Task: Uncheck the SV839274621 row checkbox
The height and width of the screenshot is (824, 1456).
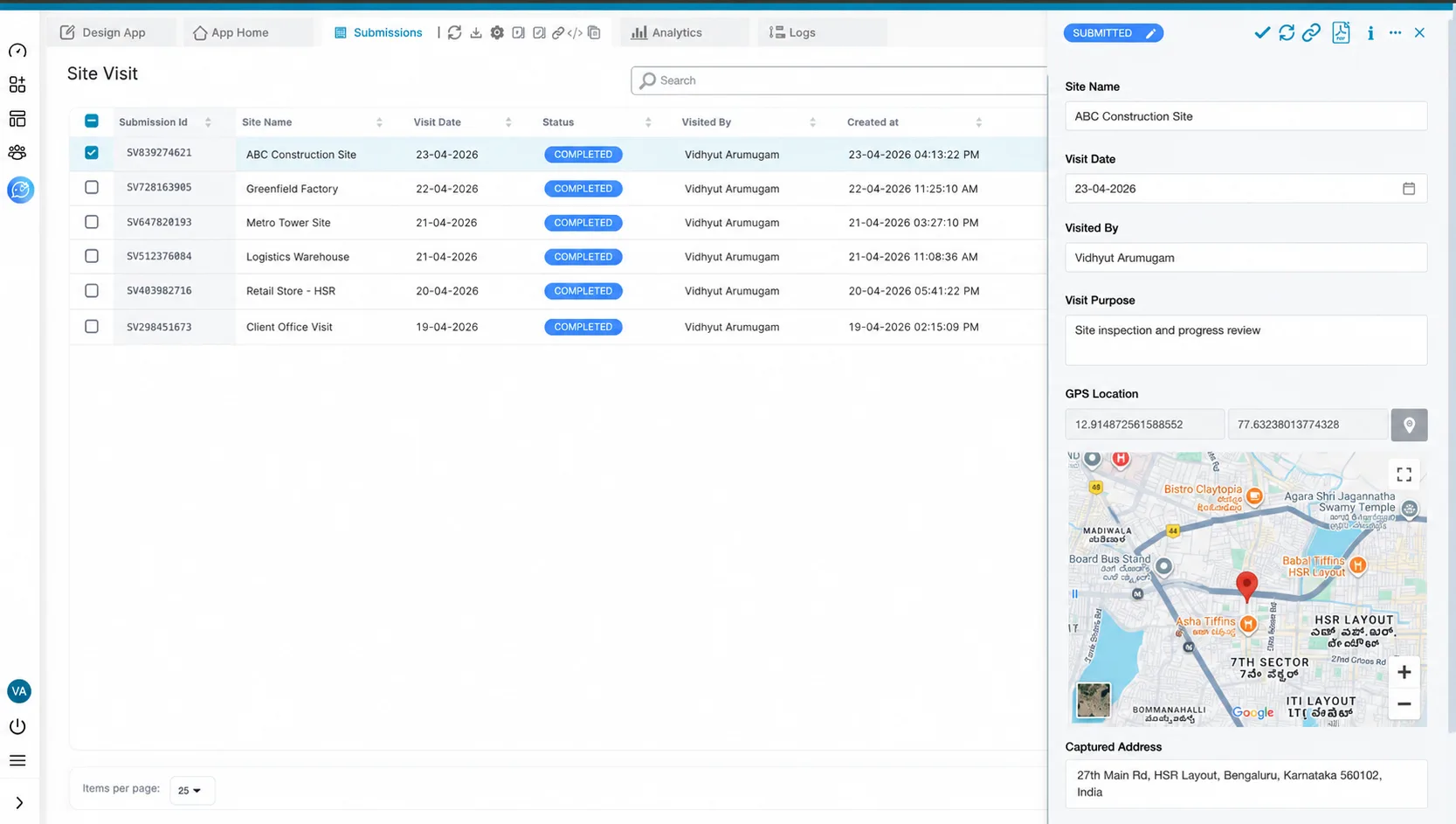Action: pos(92,152)
